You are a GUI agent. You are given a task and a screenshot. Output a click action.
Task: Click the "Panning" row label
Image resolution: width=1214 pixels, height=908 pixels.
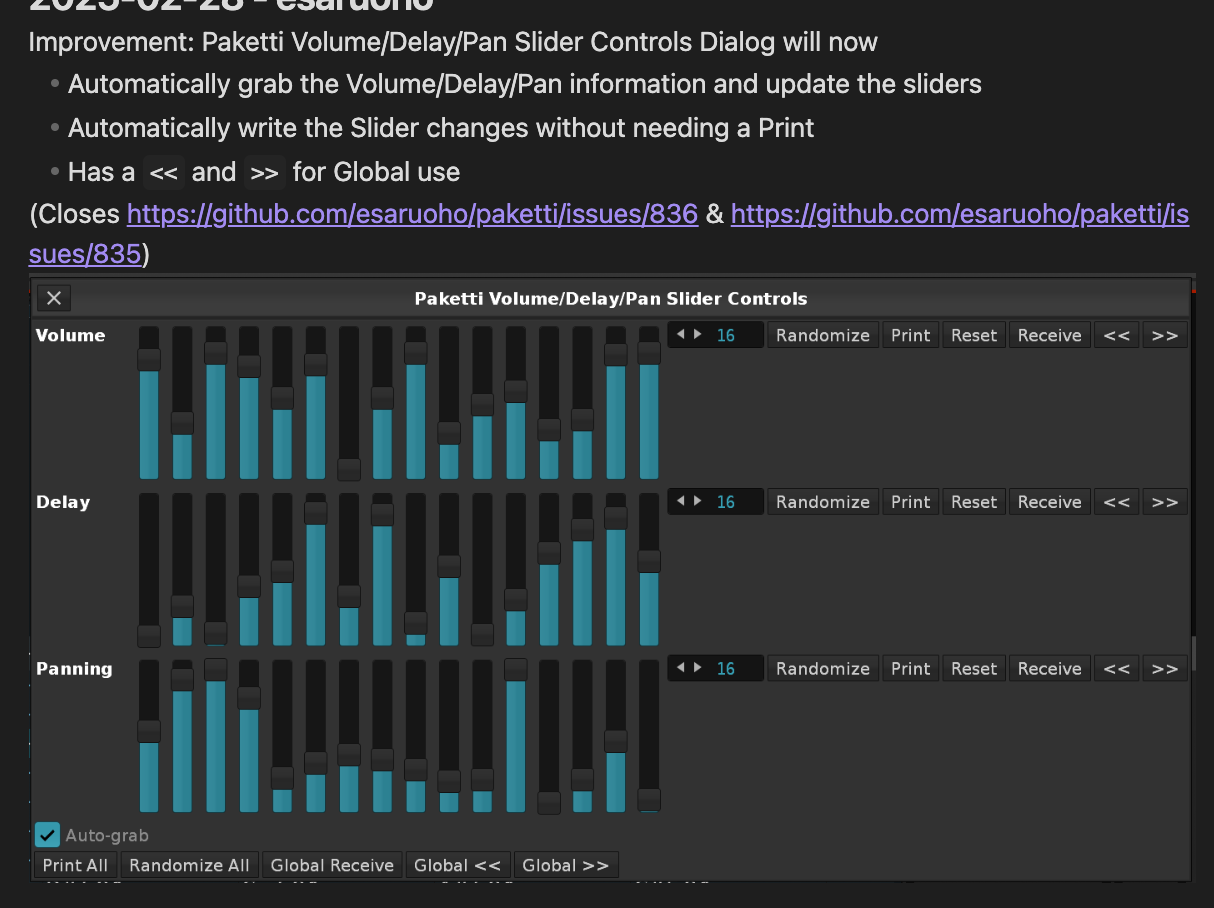pos(74,668)
